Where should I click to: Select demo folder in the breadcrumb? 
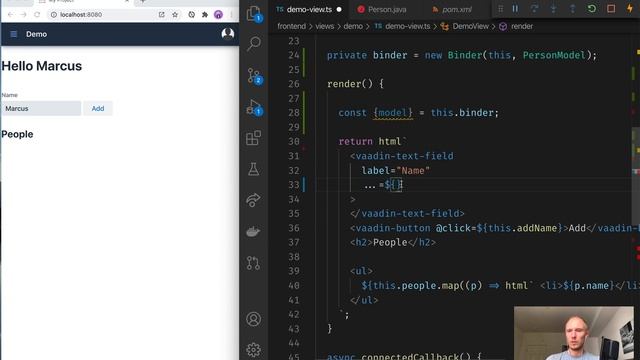pos(353,26)
